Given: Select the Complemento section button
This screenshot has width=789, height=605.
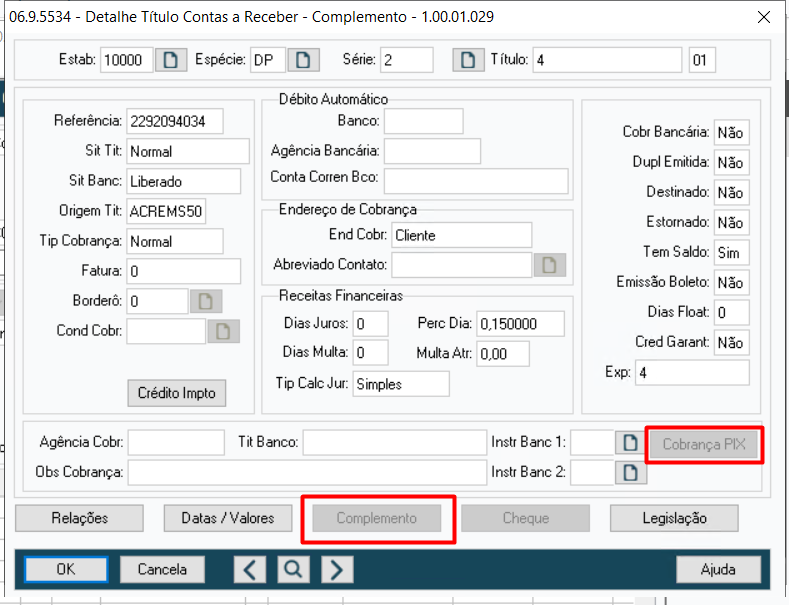Looking at the screenshot, I should [x=377, y=518].
